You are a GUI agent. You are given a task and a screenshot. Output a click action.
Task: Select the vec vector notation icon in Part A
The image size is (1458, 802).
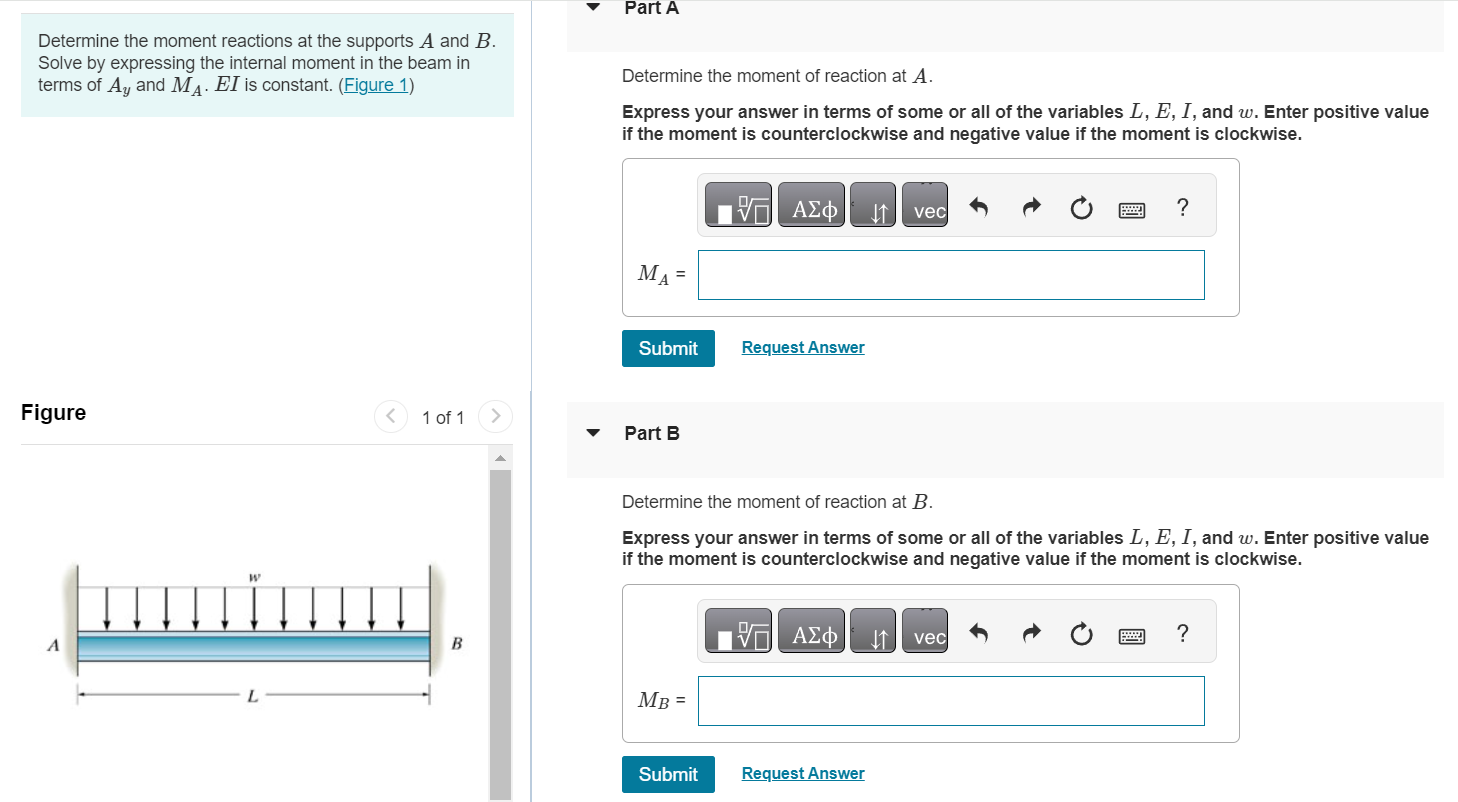point(924,204)
